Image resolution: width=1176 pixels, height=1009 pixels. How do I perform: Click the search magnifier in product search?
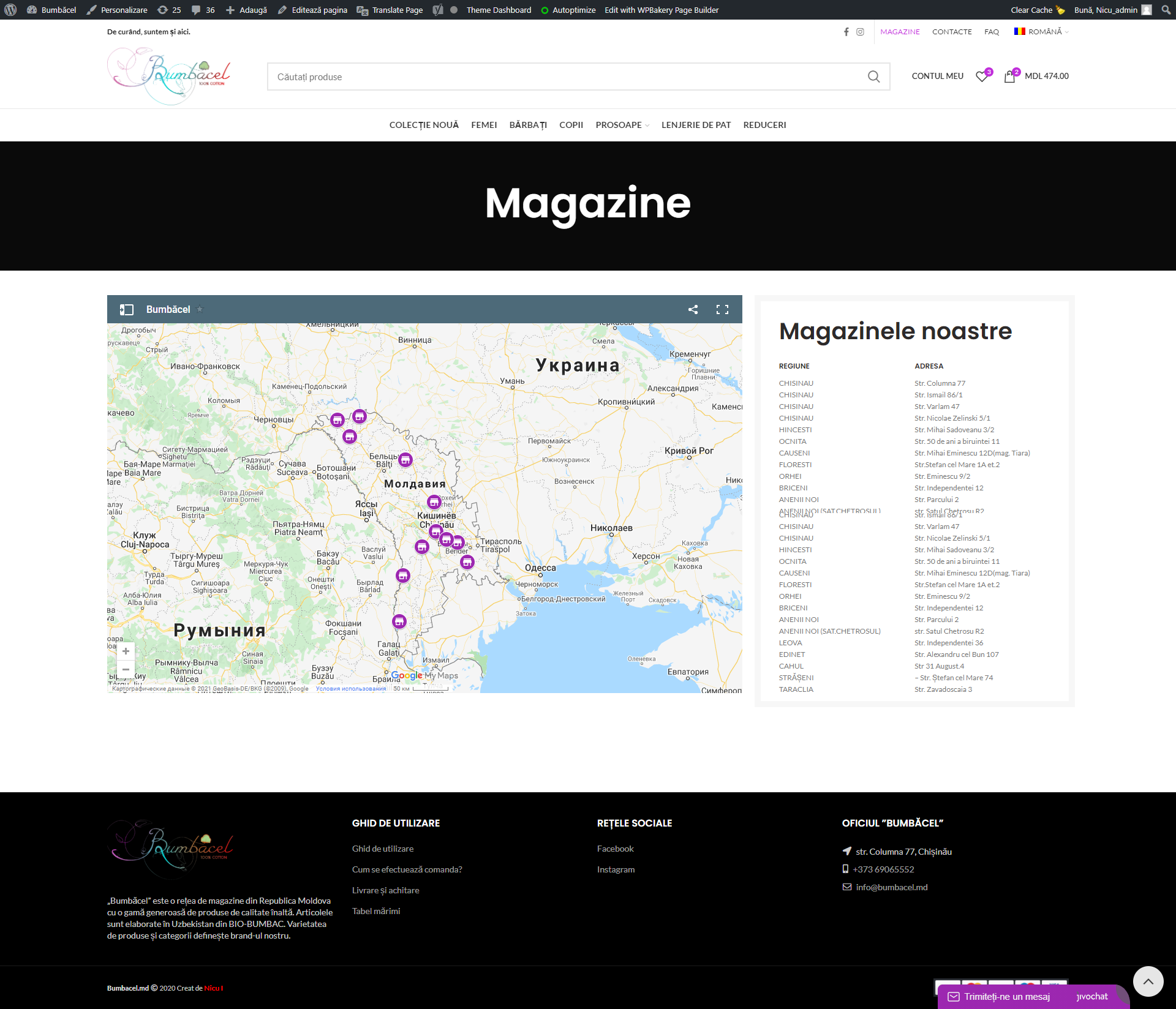pos(873,77)
